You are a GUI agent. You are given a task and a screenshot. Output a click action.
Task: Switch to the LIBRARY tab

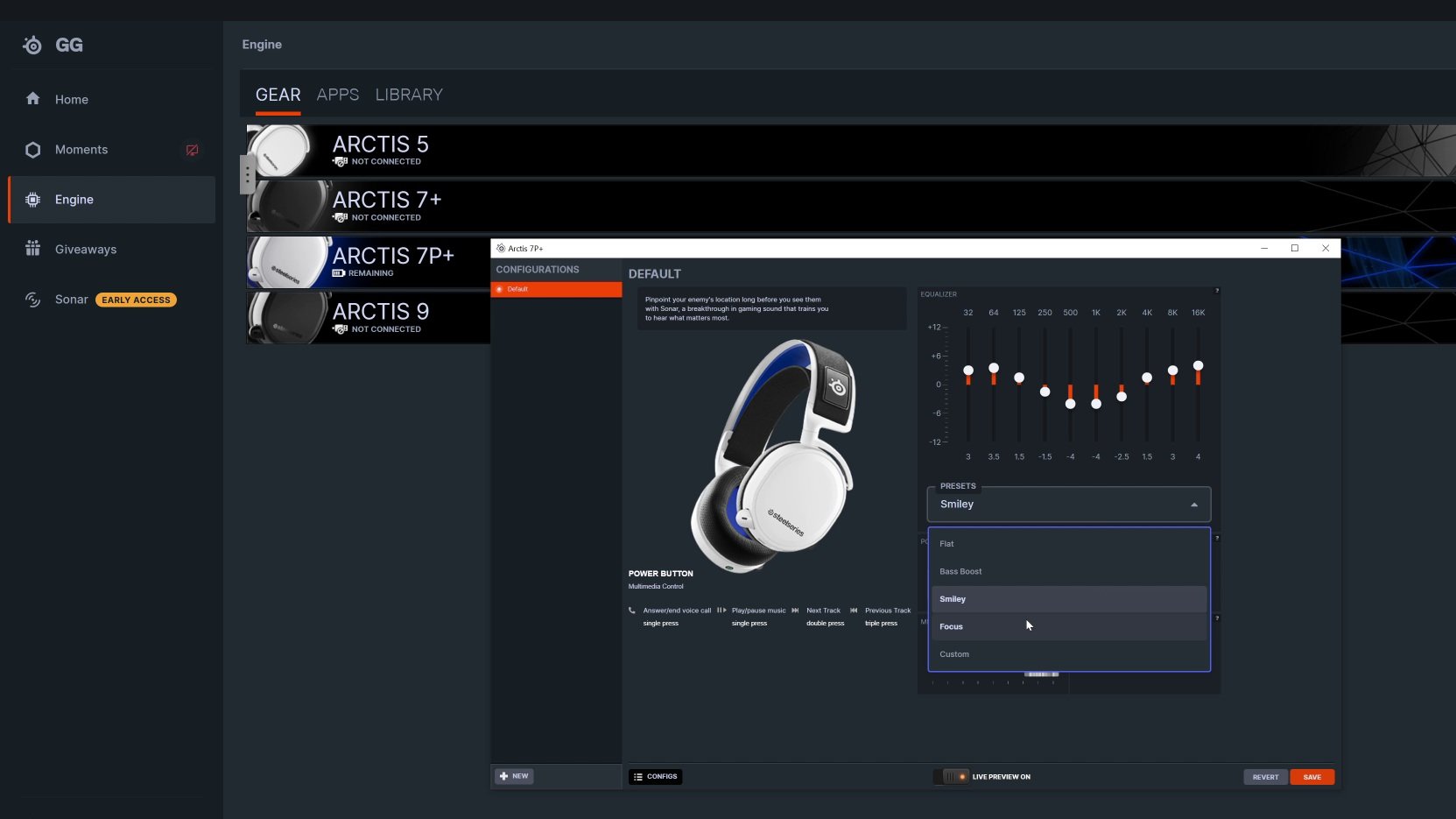click(409, 95)
